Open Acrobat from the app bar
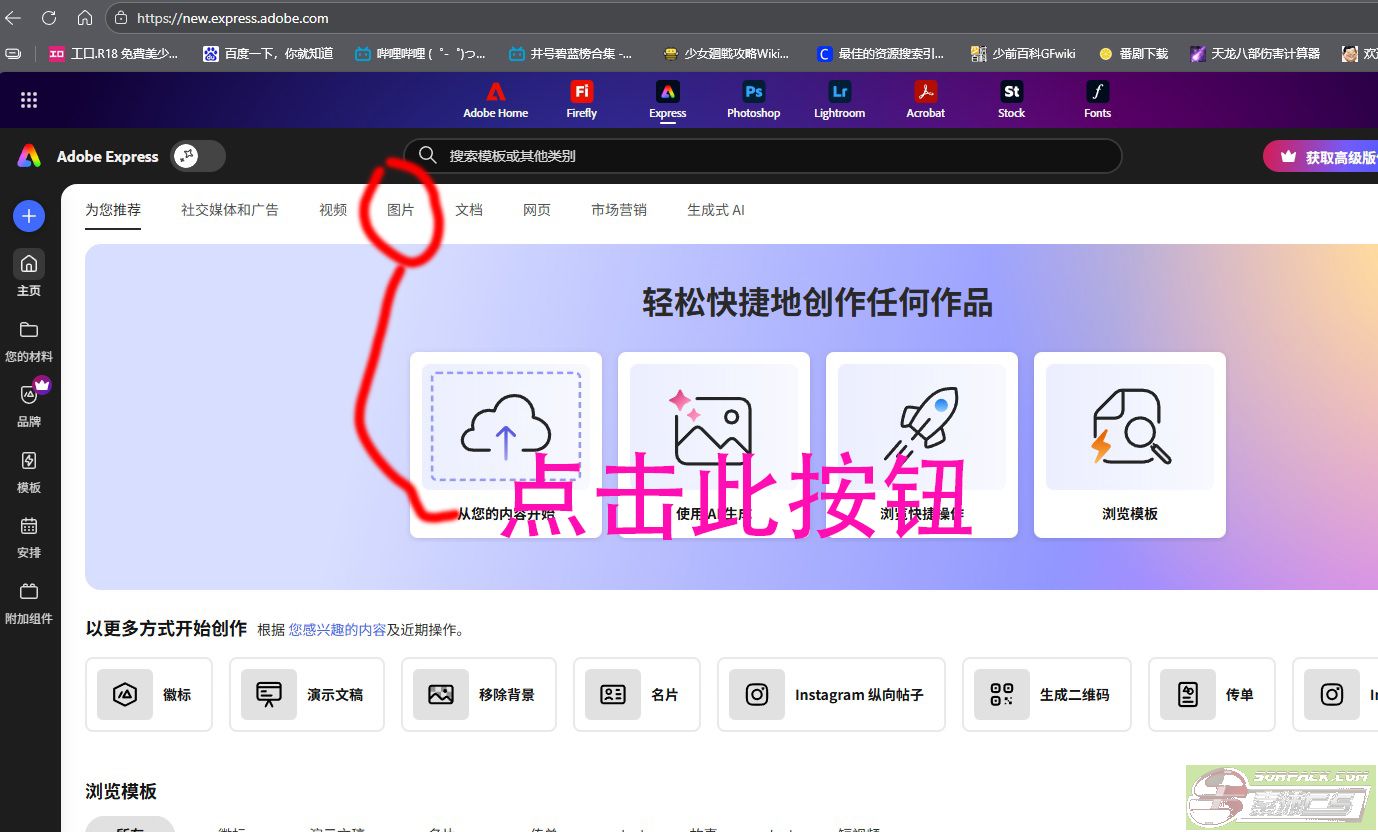Image resolution: width=1378 pixels, height=832 pixels. coord(925,100)
